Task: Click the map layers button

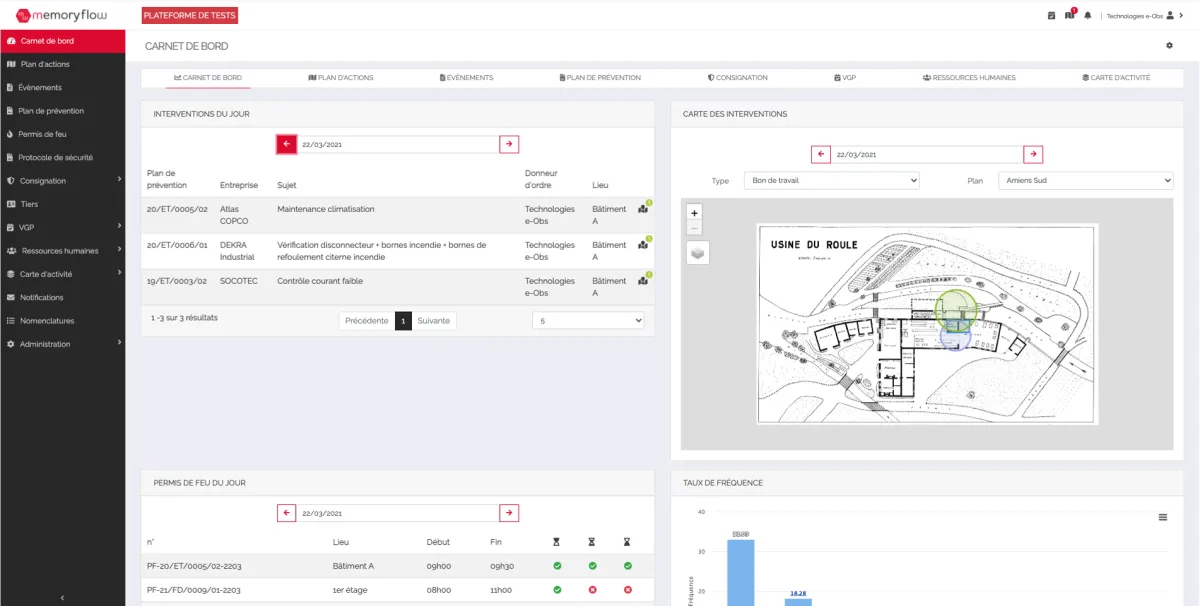Action: click(x=697, y=253)
